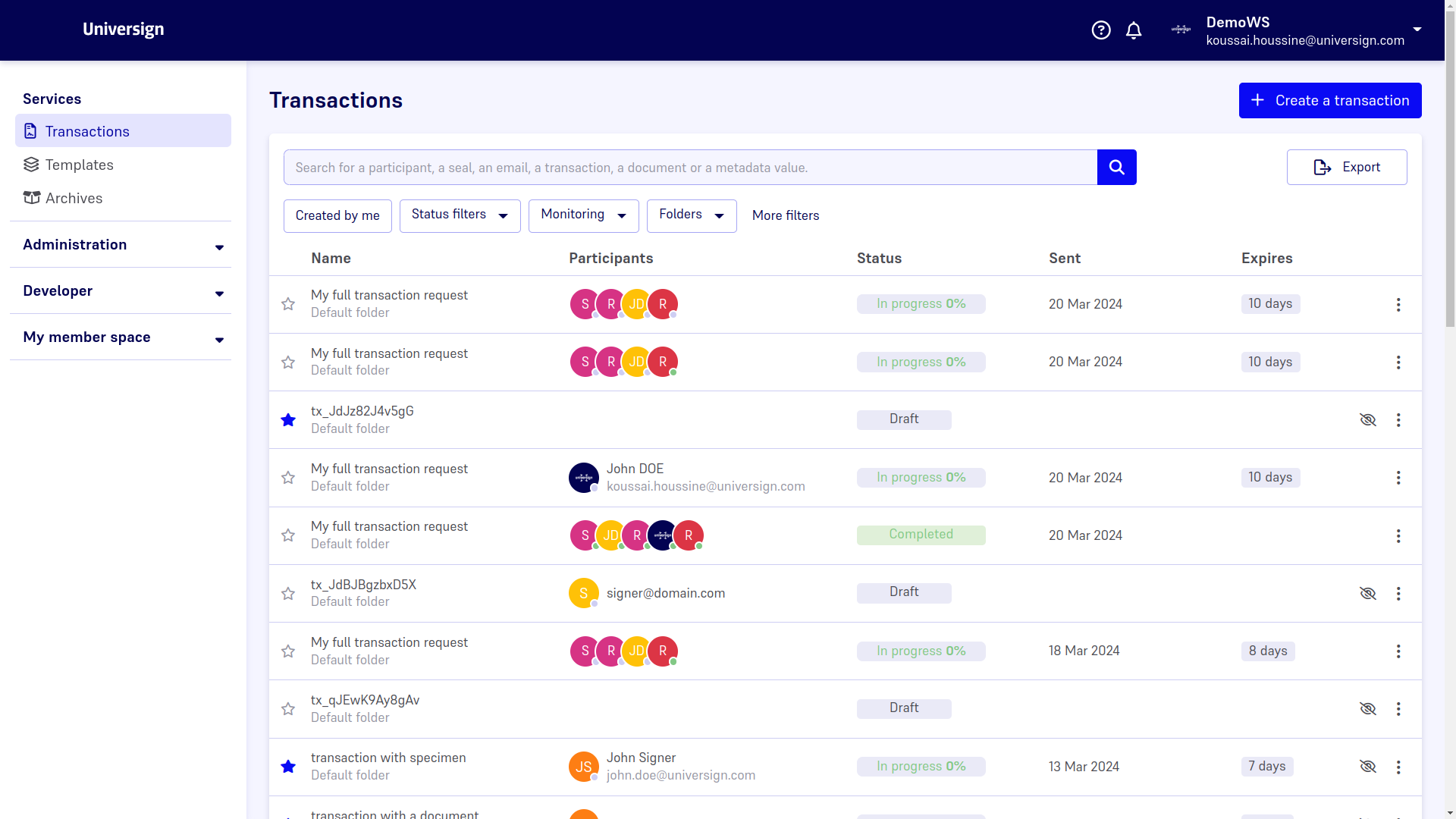The image size is (1456, 819).
Task: Open kebab menu for transaction with specimen
Action: pos(1398,767)
